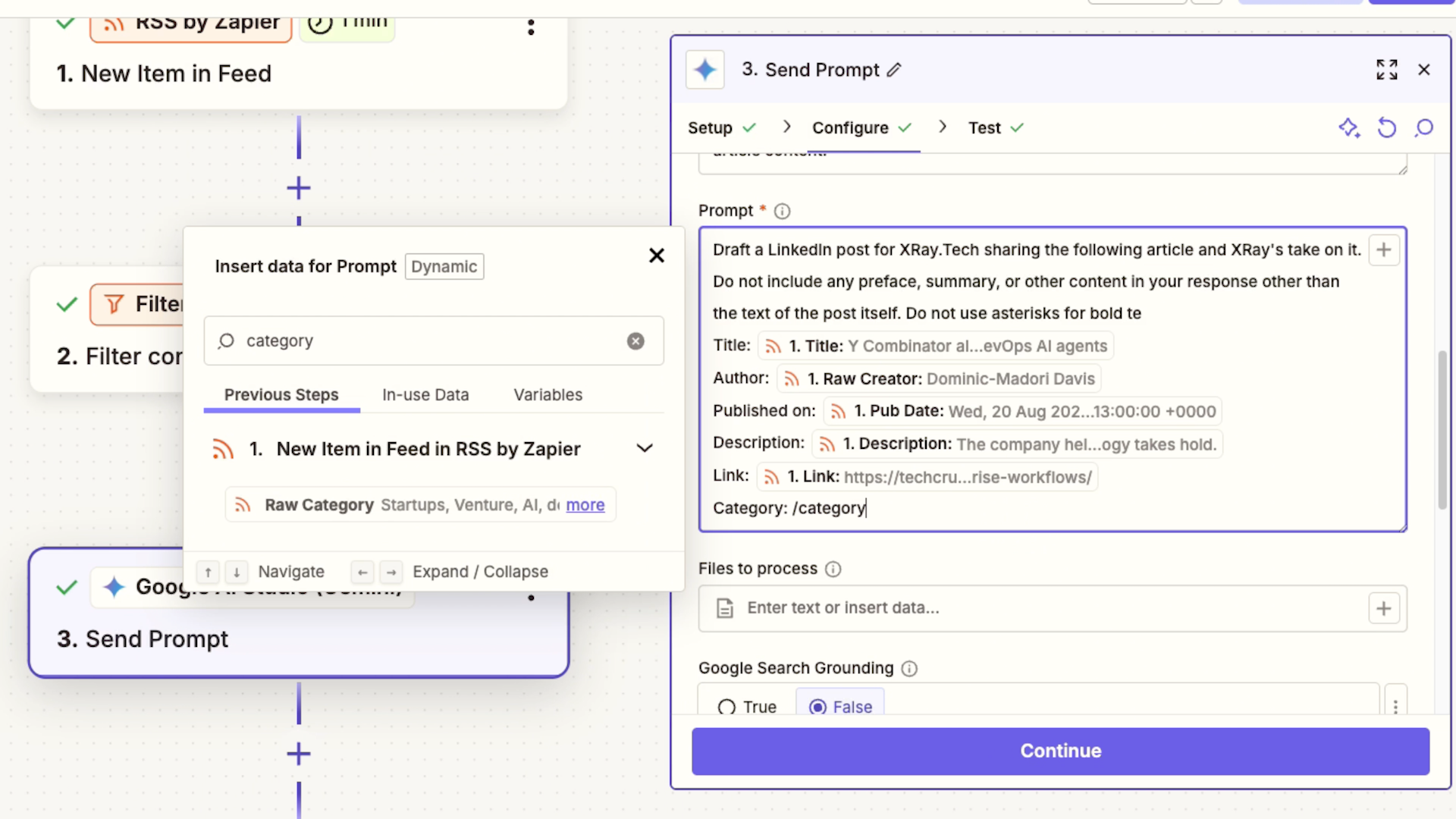Click the AI sparkle assistant icon in the toolbar
Screen dimensions: 1456x819
click(x=1350, y=128)
